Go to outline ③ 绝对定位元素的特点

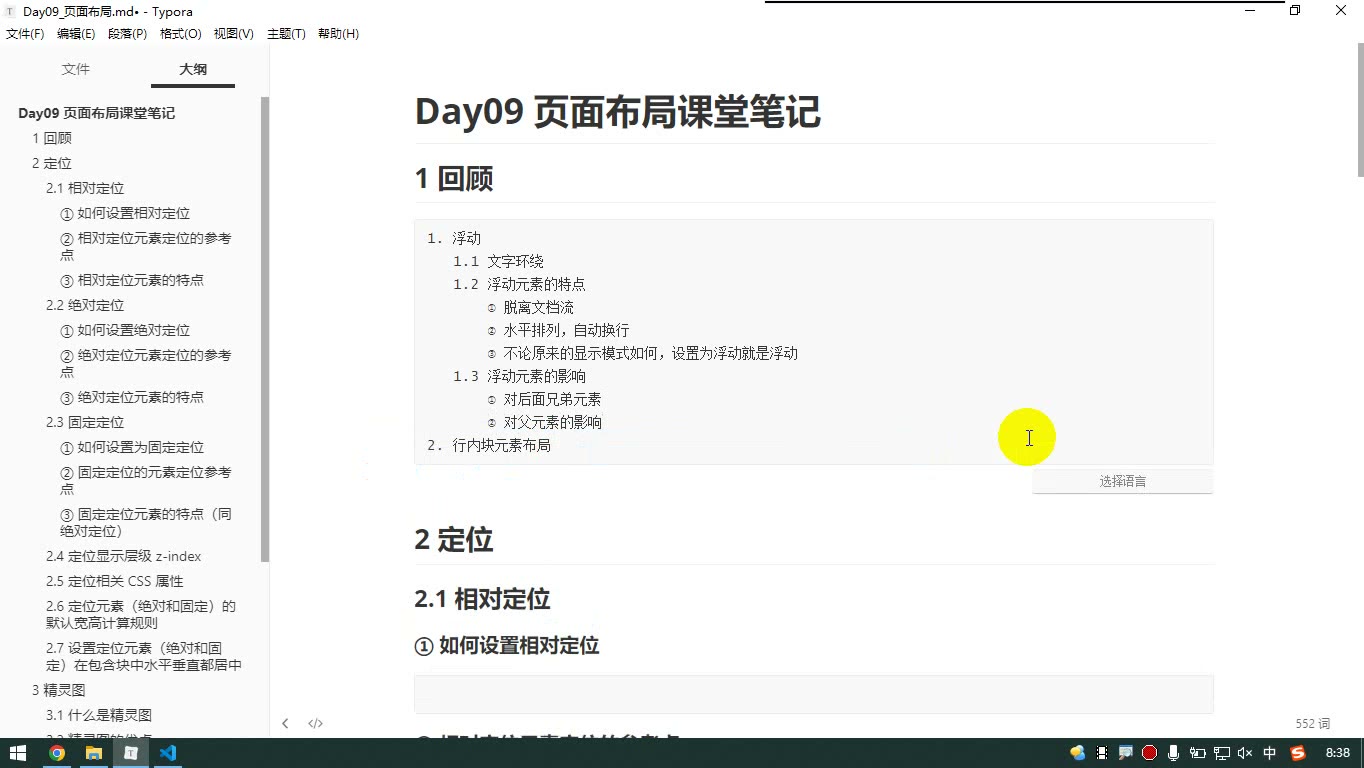click(132, 397)
